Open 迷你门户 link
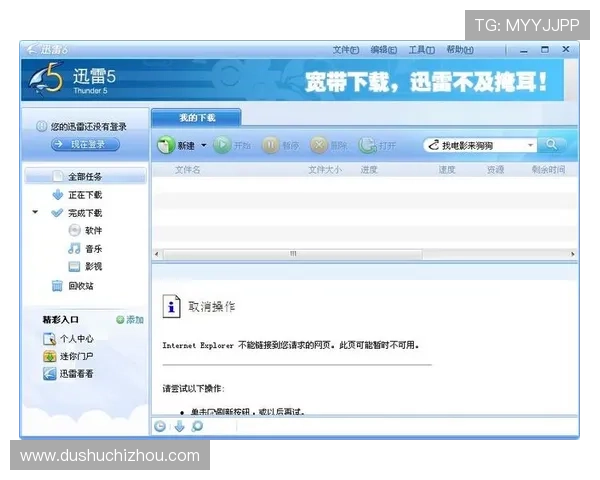Image resolution: width=600 pixels, height=480 pixels. pos(77,356)
